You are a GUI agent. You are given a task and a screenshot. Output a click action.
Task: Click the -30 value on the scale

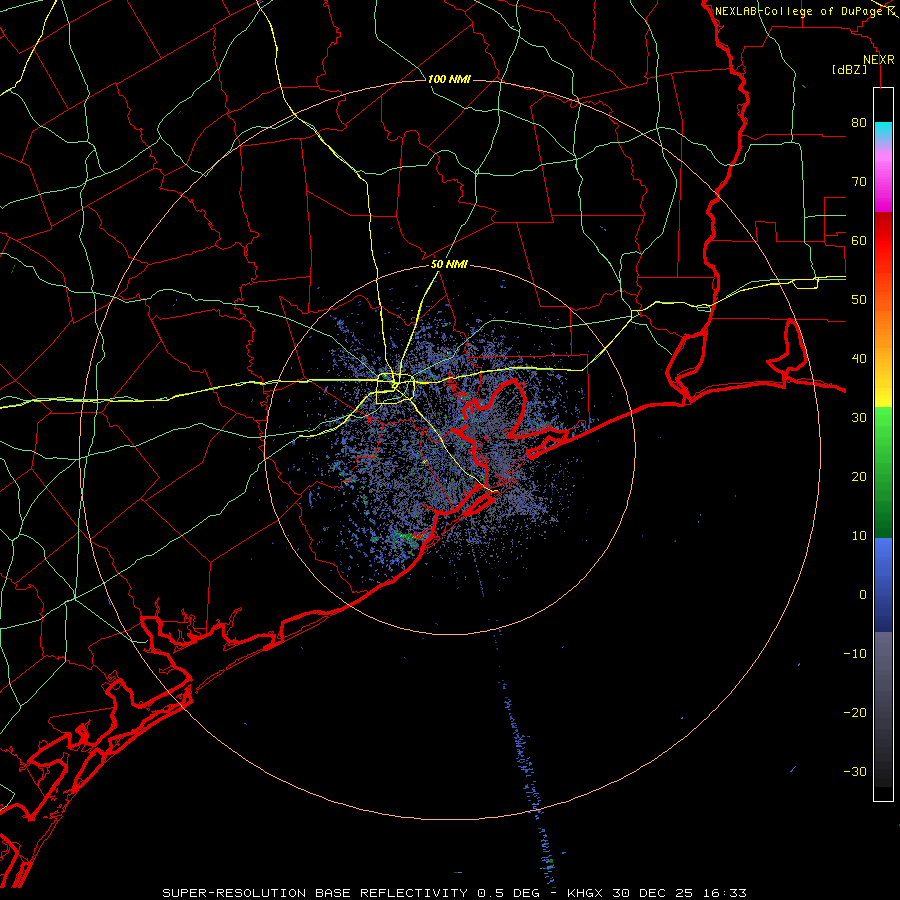pos(855,771)
